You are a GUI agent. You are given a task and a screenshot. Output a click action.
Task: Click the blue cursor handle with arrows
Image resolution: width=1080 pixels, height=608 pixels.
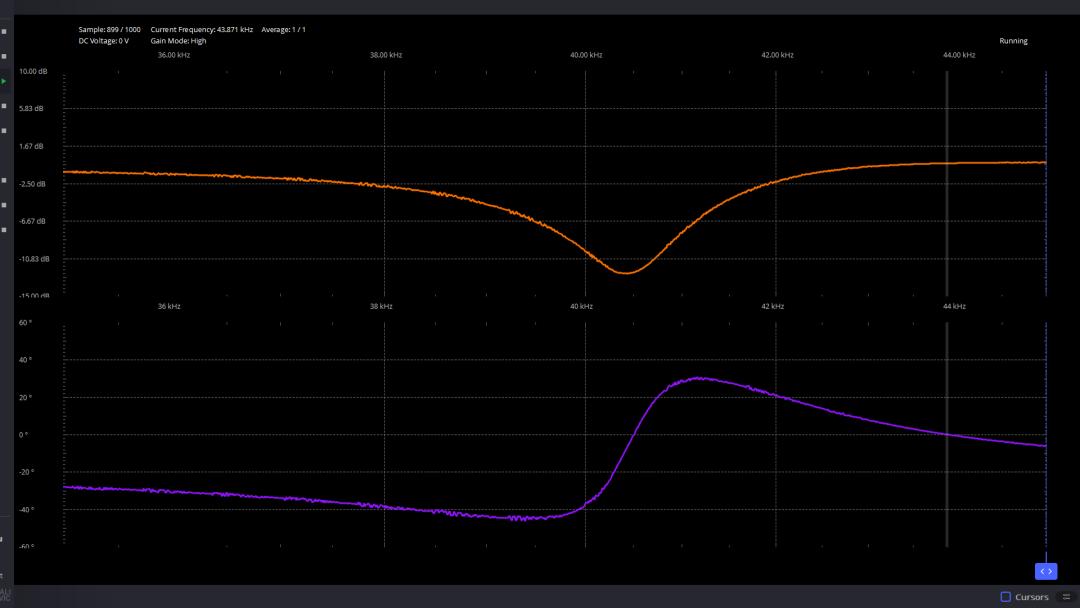click(x=1045, y=571)
